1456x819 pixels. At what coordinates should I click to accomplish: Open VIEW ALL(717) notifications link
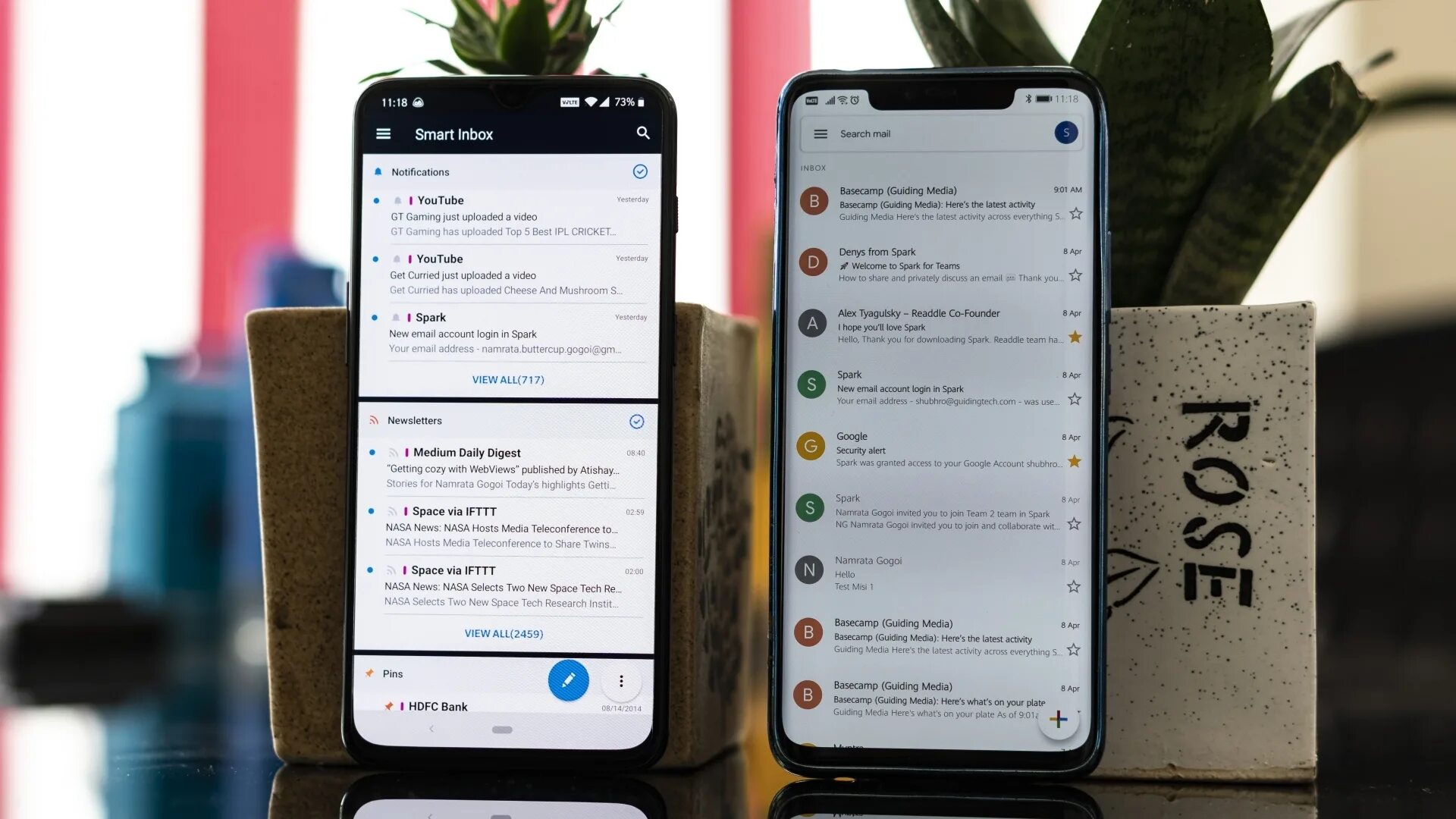(x=508, y=379)
